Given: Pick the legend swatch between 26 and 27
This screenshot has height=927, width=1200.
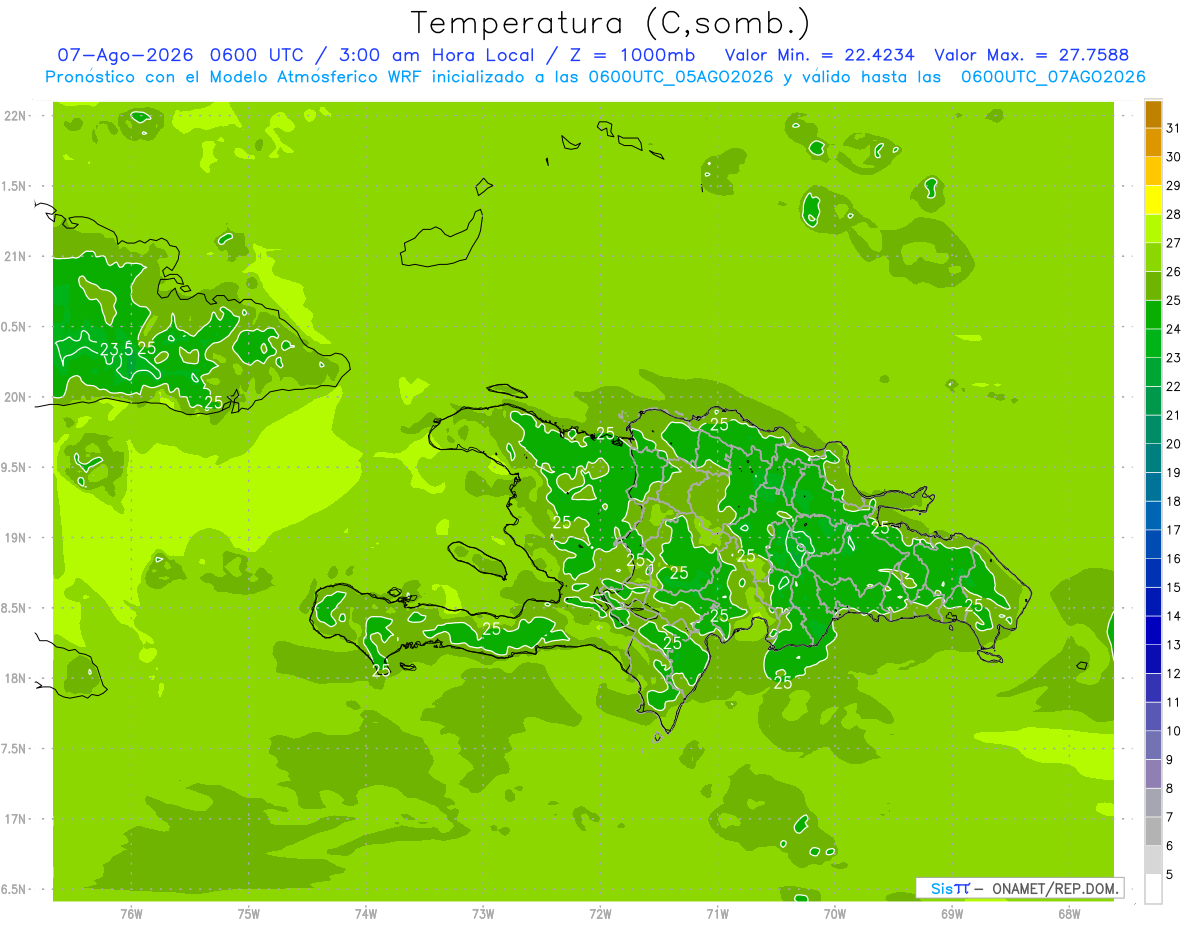Looking at the screenshot, I should point(1153,257).
